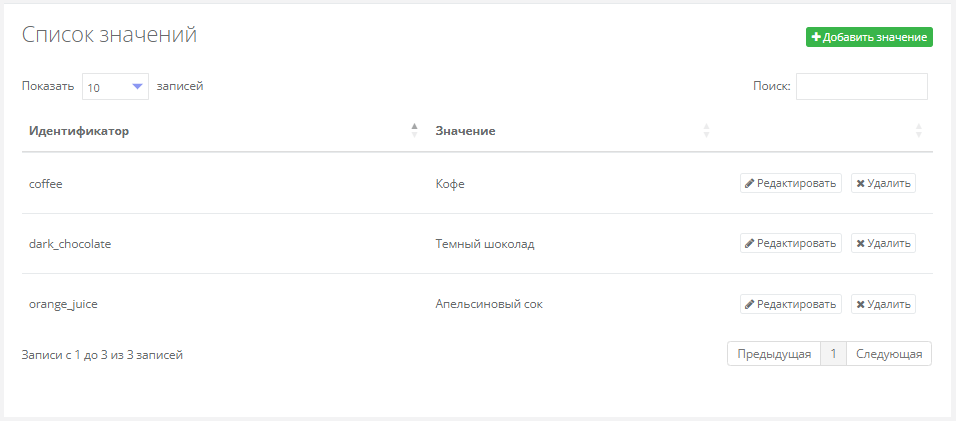Click Редактировать button for Темный шоколад
Screen dimensions: 956x421
click(791, 243)
